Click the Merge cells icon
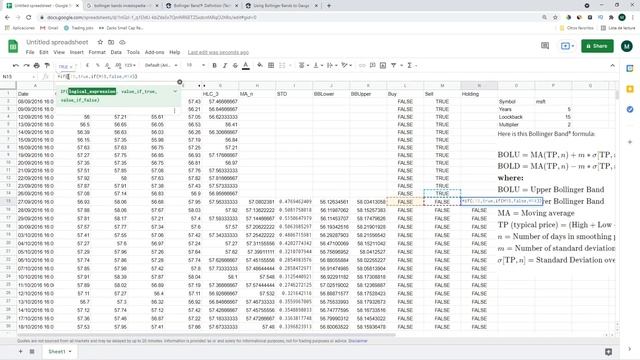 pos(282,65)
